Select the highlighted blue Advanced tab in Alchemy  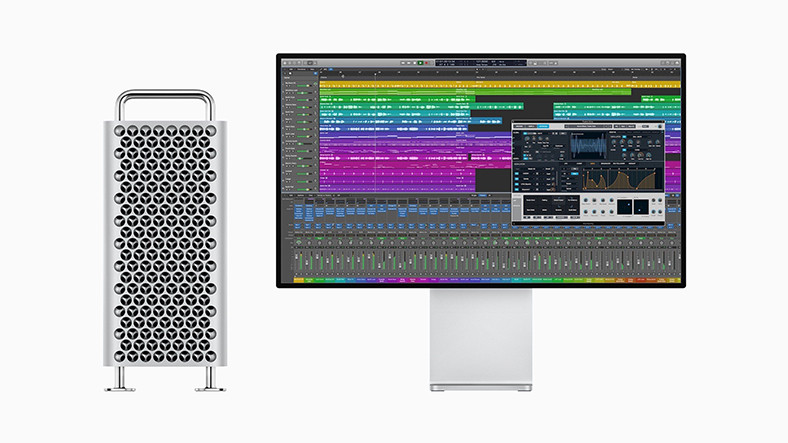(x=543, y=126)
